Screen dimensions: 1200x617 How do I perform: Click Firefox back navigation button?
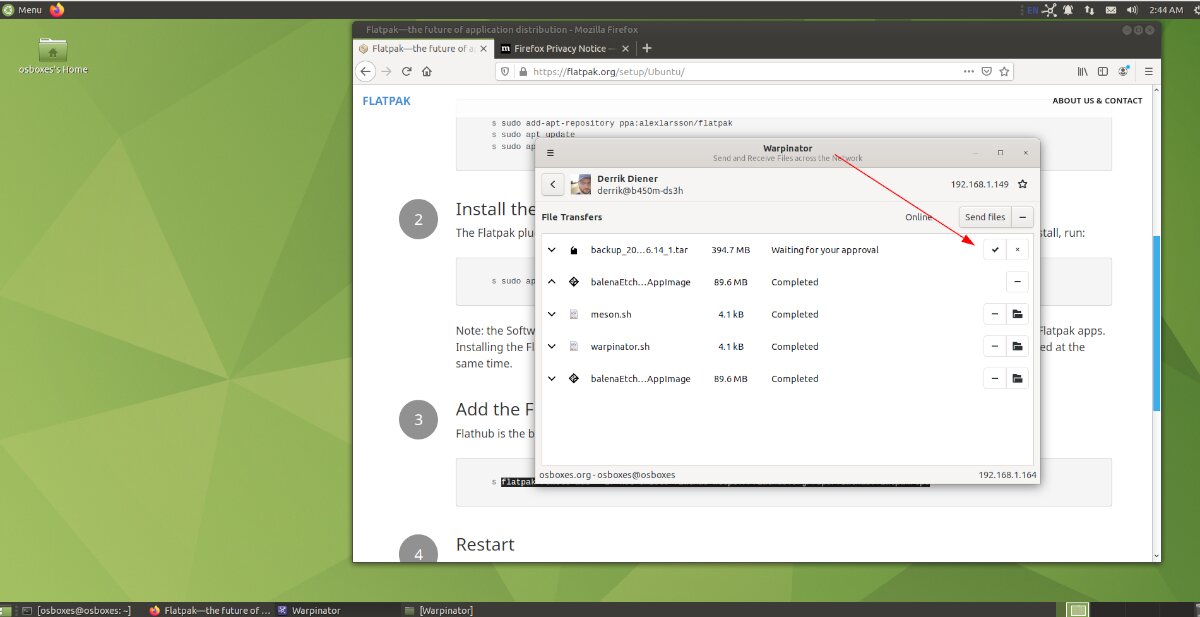pos(366,71)
